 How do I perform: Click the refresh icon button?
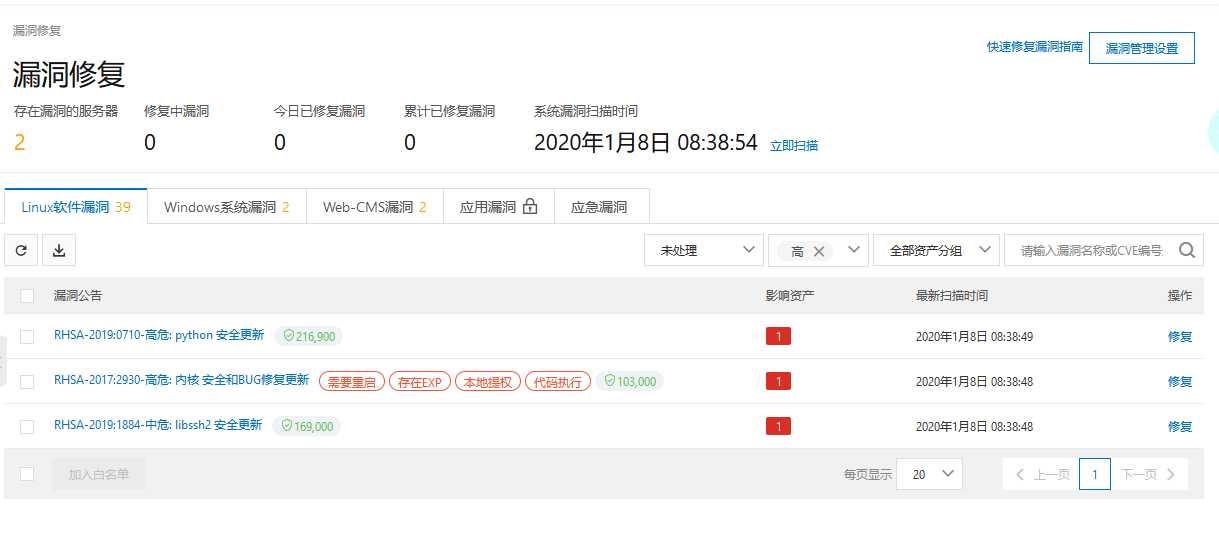click(21, 250)
